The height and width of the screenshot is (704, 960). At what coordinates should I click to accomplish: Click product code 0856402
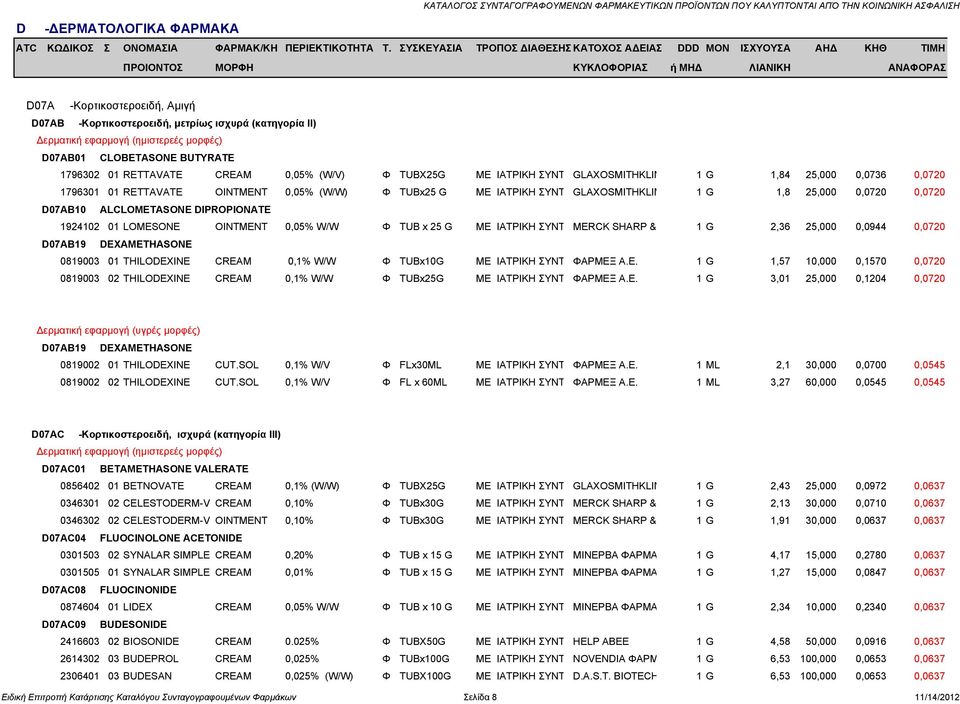tap(80, 486)
